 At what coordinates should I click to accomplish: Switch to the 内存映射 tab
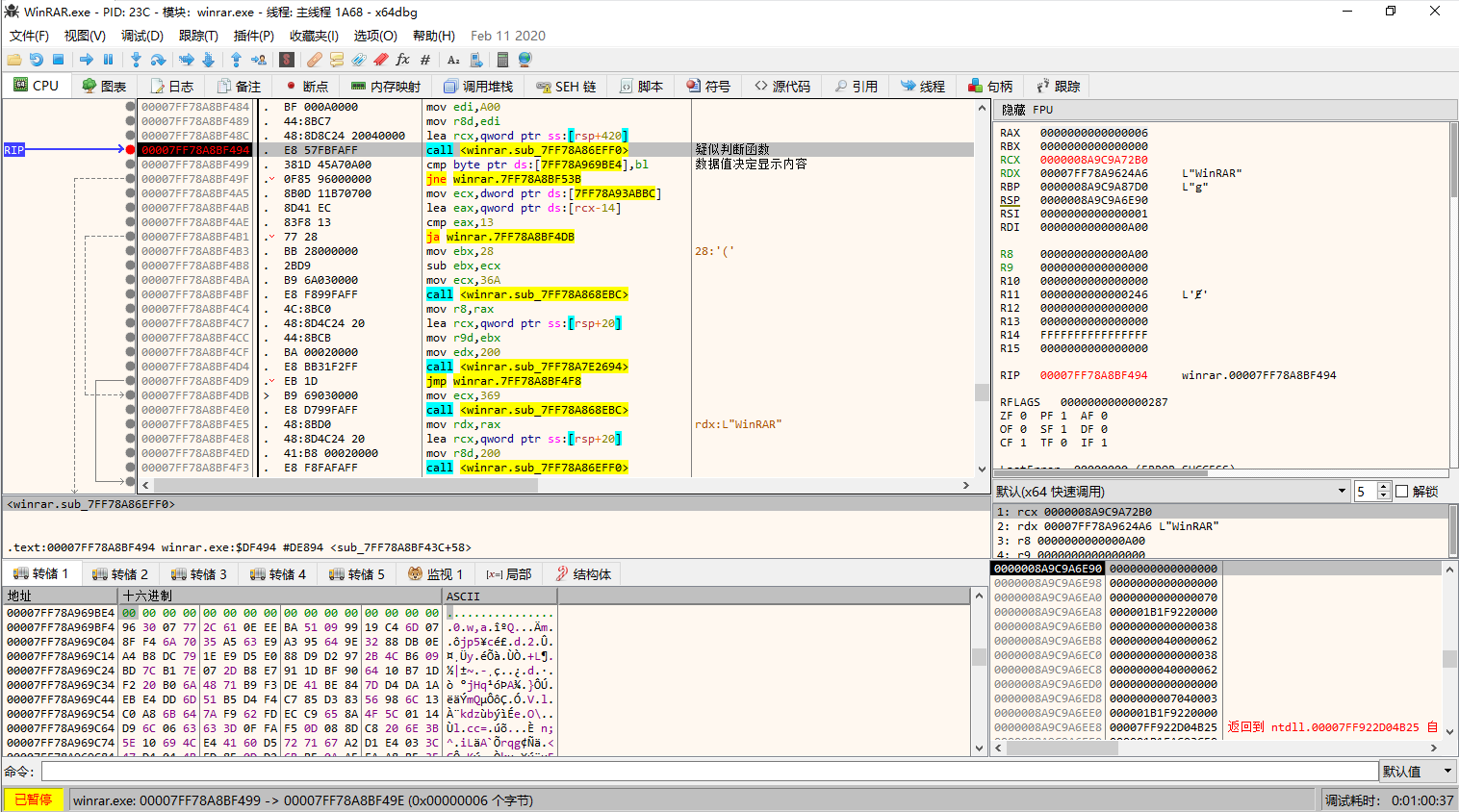point(386,86)
